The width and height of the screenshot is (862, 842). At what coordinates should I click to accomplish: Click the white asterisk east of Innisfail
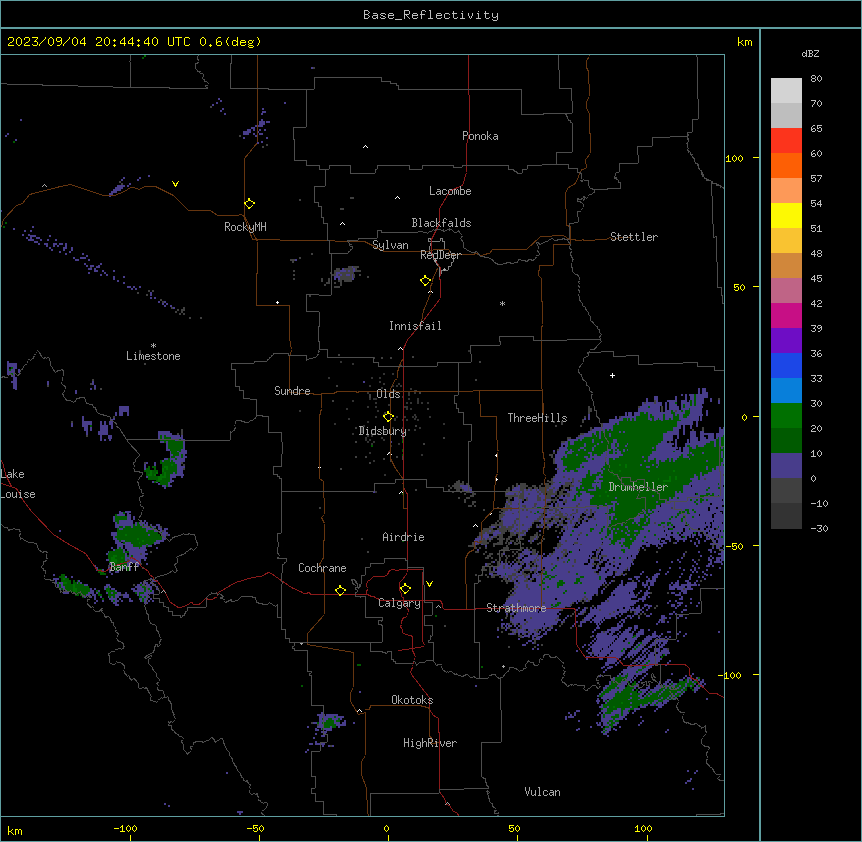point(502,303)
